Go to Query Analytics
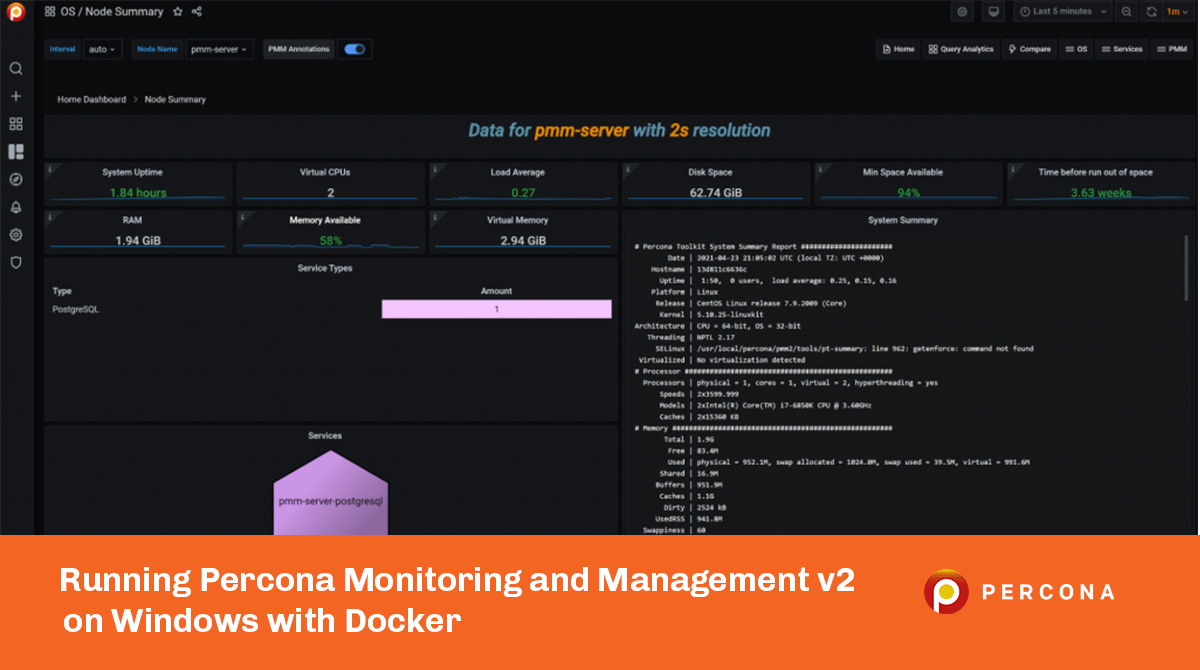The height and width of the screenshot is (670, 1200). point(960,49)
